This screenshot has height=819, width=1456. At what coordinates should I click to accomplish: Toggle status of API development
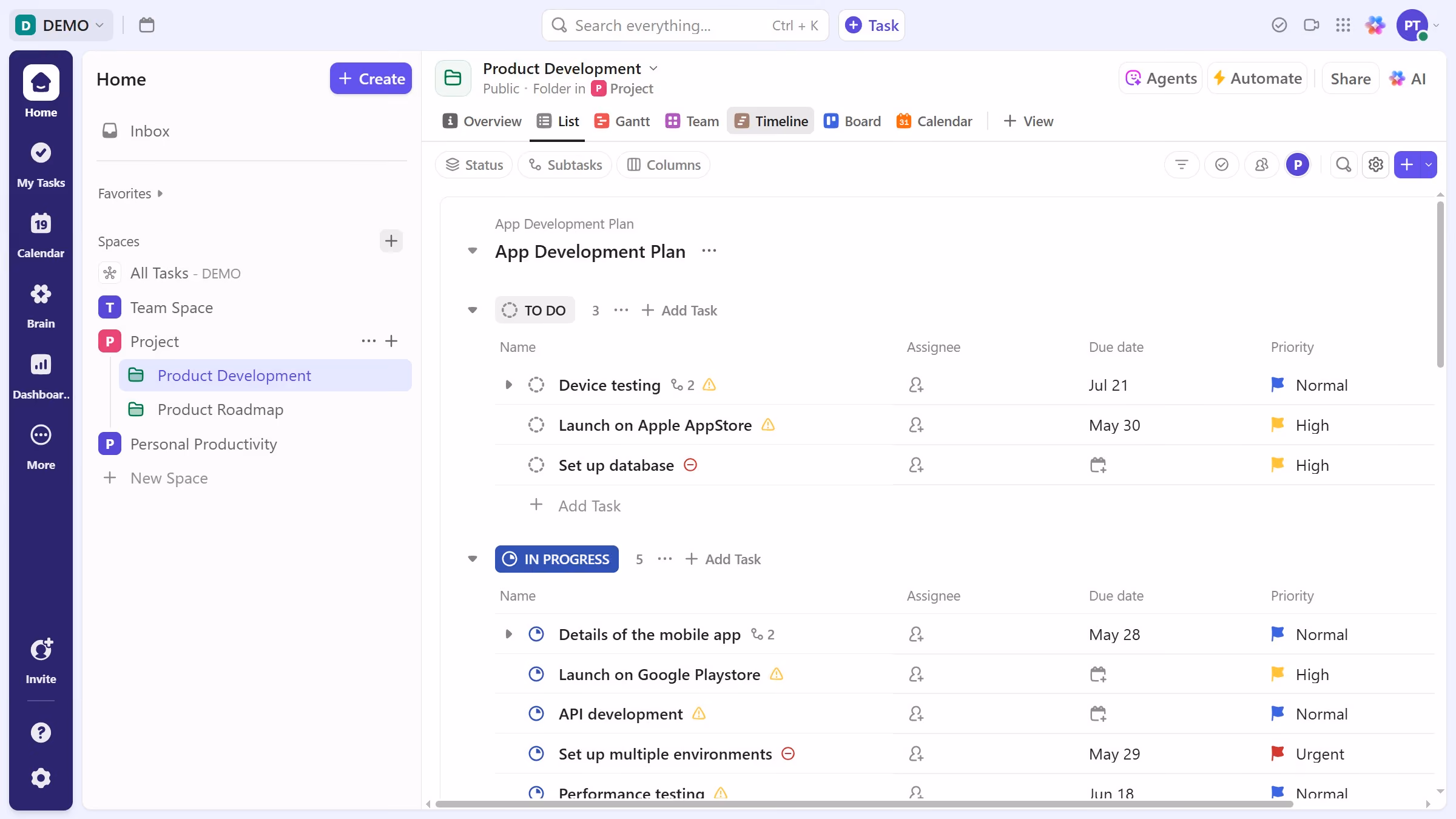[x=536, y=713]
